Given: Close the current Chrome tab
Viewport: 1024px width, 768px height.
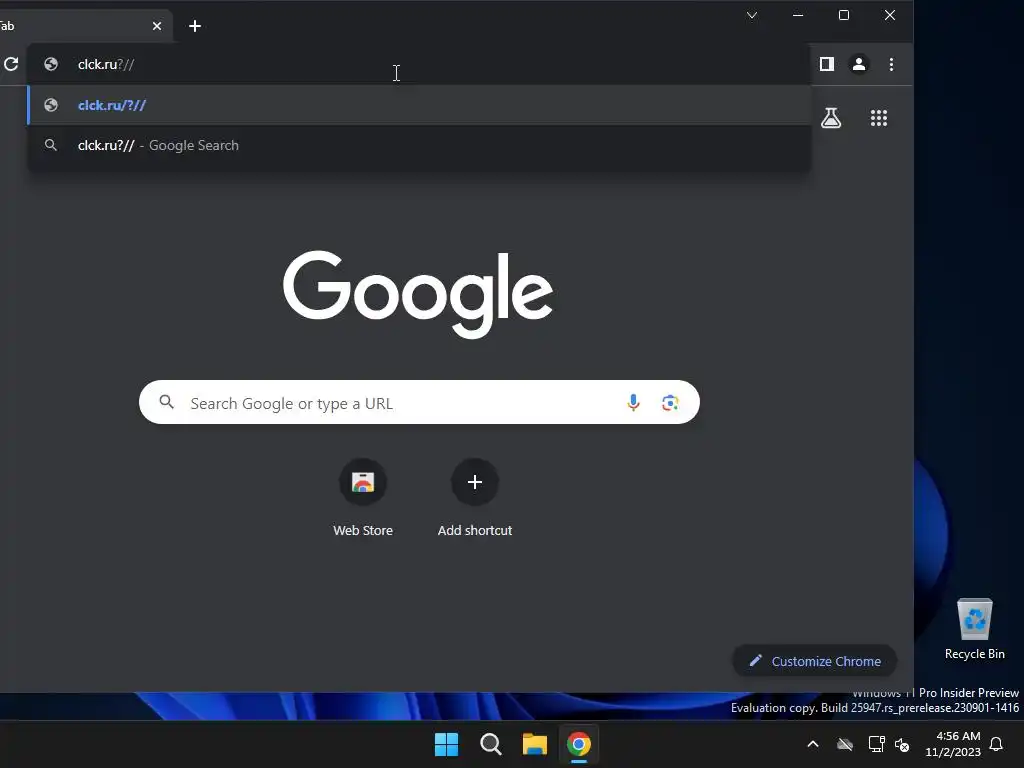Looking at the screenshot, I should 157,26.
